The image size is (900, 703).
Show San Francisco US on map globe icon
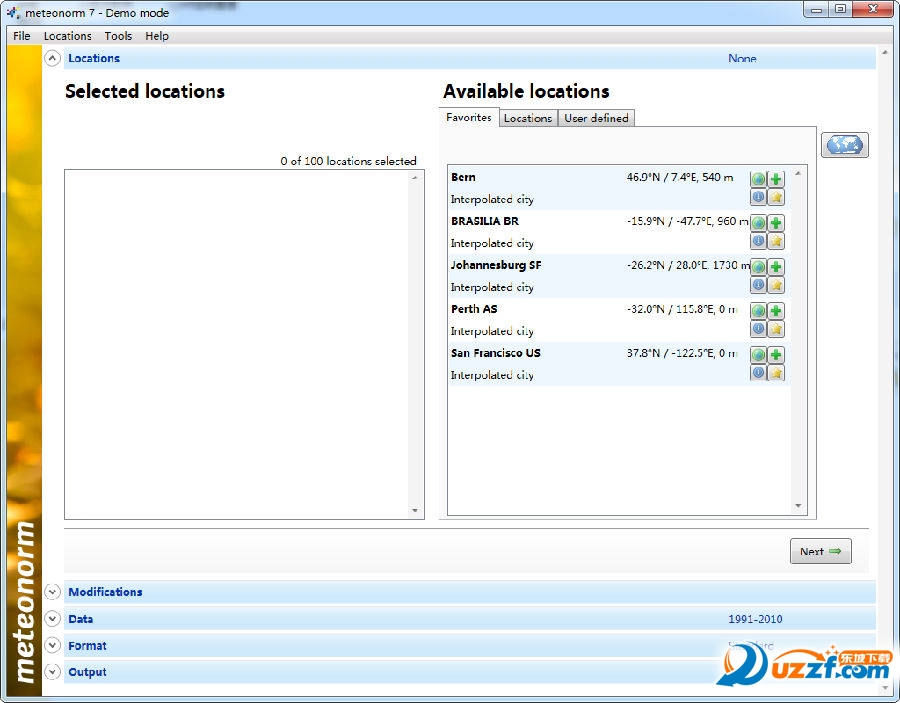(758, 355)
